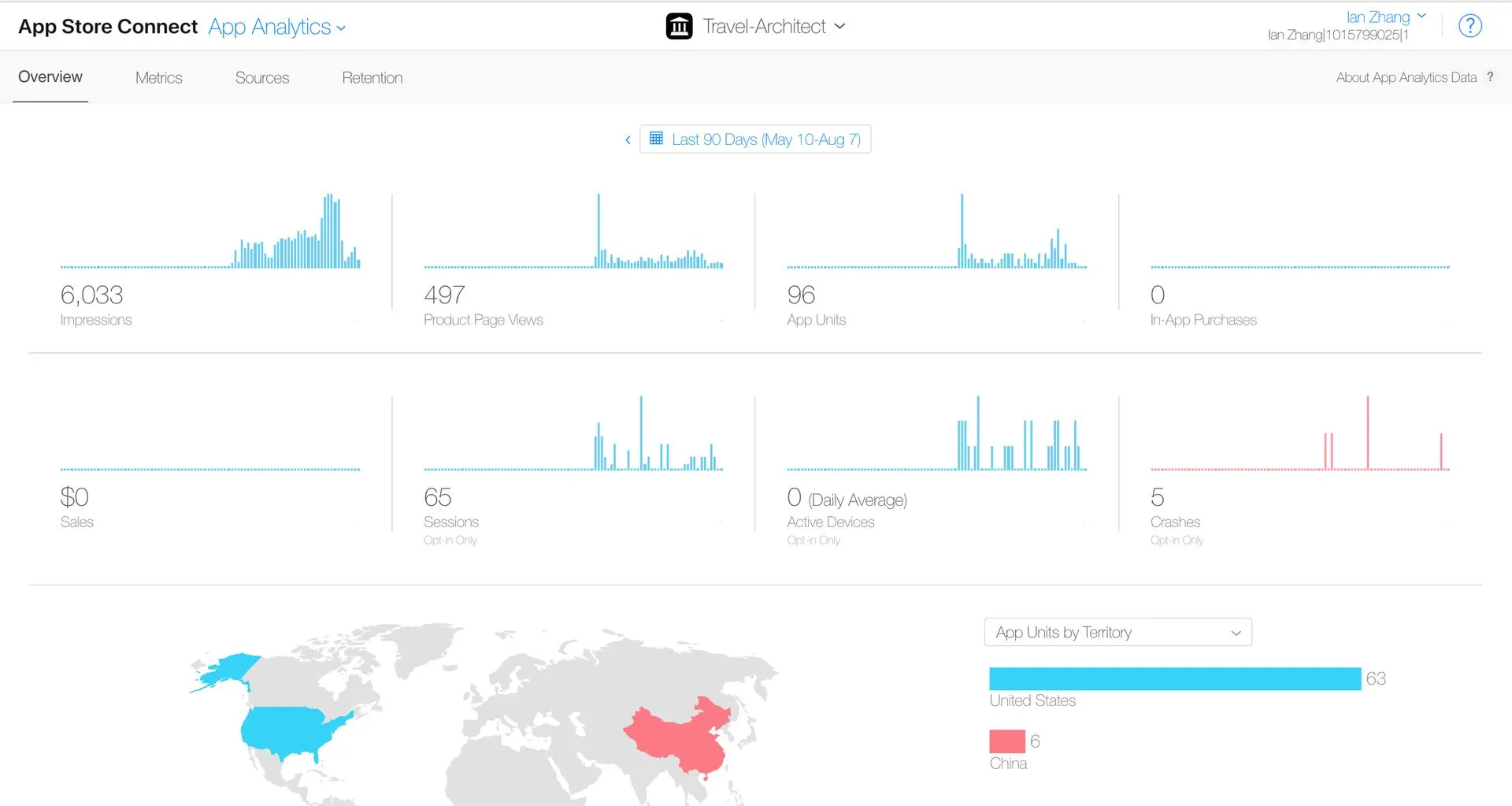1512x806 pixels.
Task: Open About App Analytics Data link
Action: point(1406,77)
